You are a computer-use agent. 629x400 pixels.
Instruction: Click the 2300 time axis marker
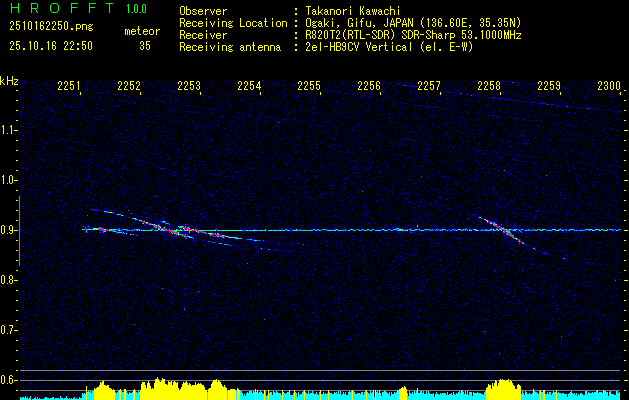(x=609, y=86)
